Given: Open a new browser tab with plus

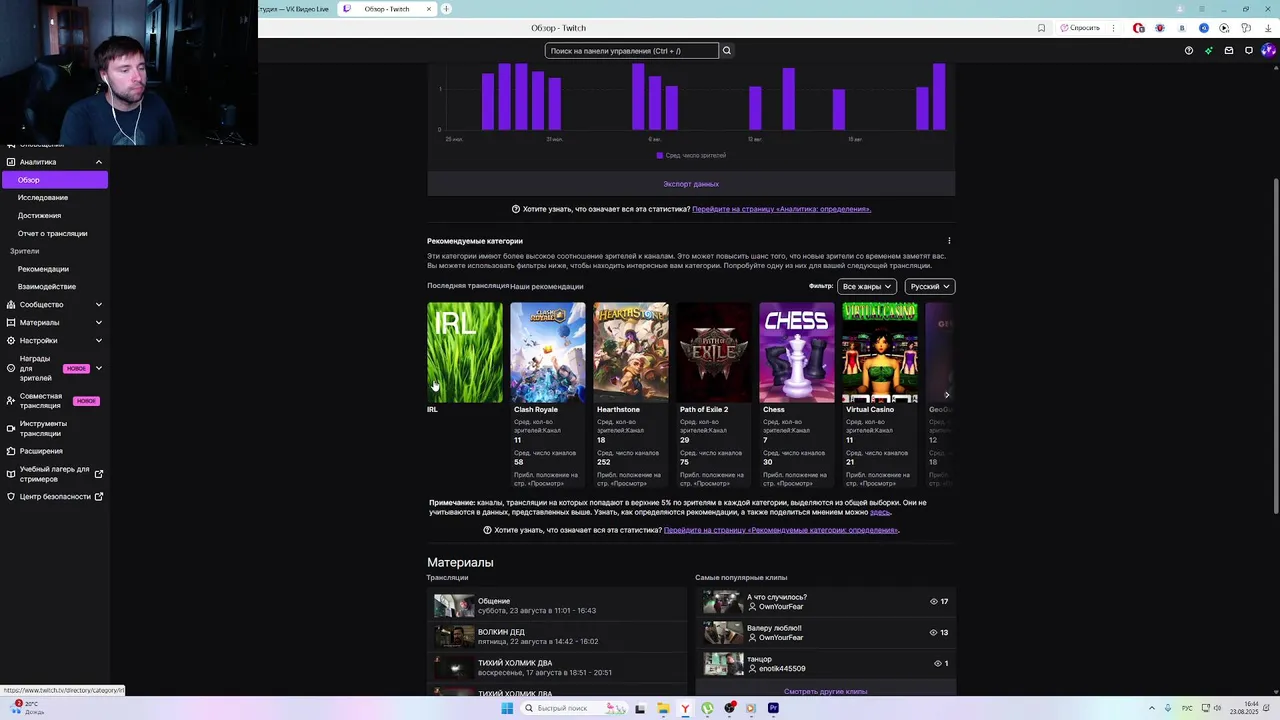Looking at the screenshot, I should click(x=446, y=9).
